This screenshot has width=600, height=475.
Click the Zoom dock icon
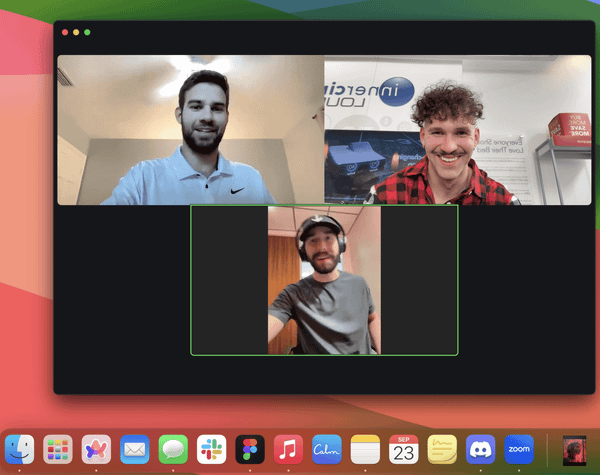(519, 449)
